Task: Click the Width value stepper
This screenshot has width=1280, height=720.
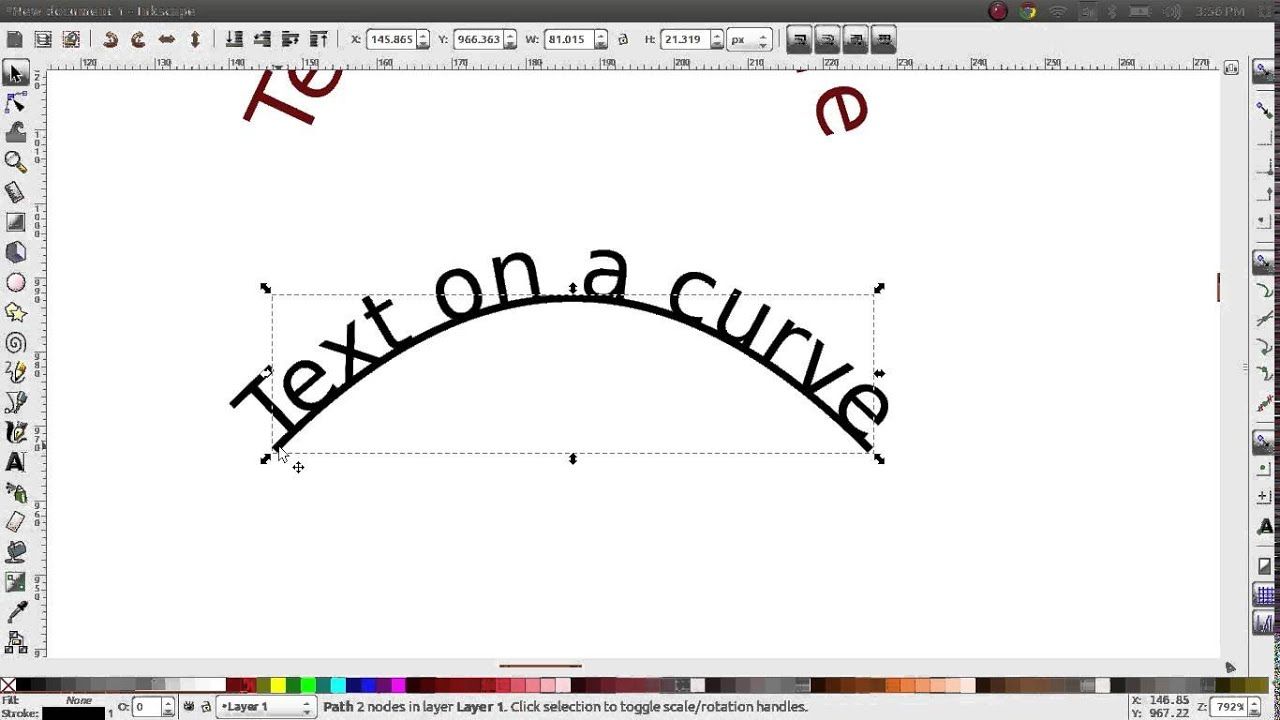Action: tap(600, 40)
